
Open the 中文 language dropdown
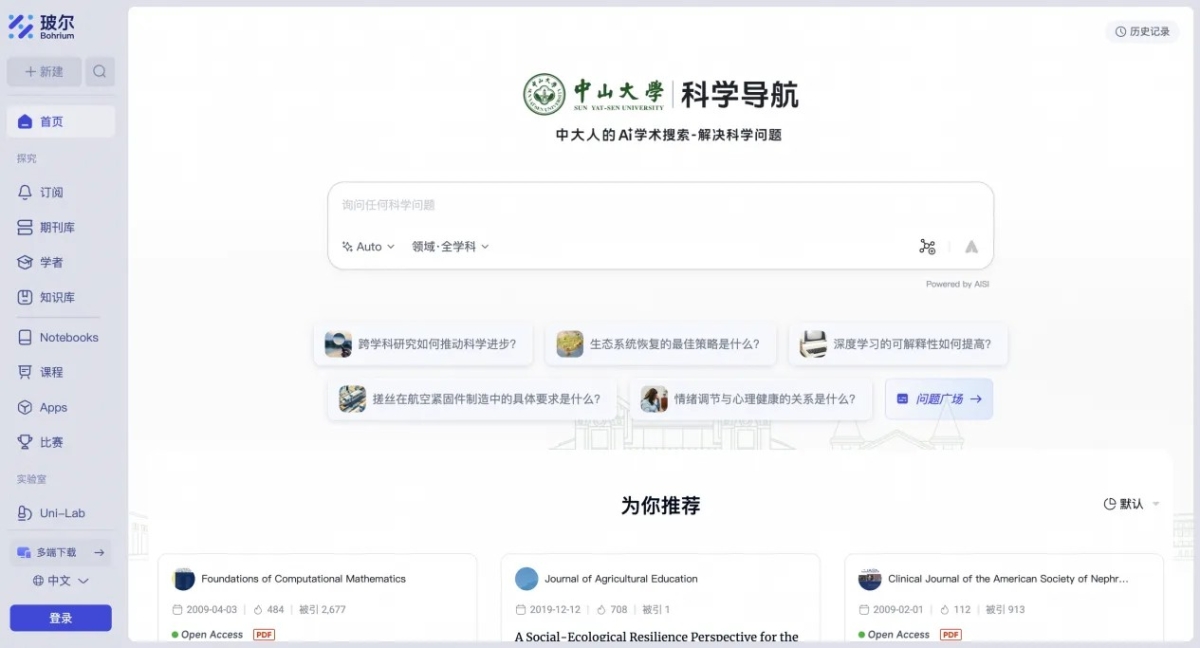(61, 580)
